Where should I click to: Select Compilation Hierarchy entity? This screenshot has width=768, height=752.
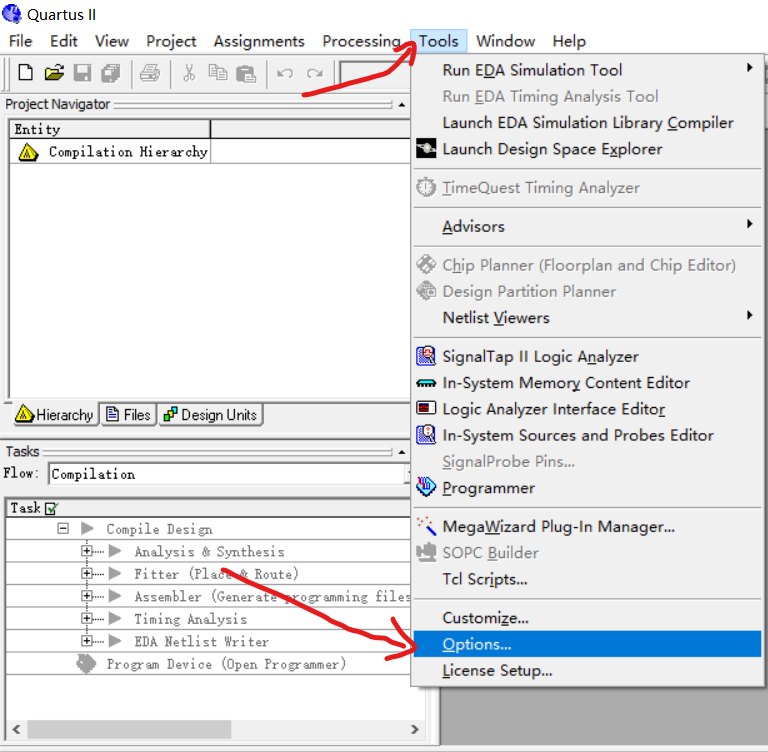click(127, 152)
